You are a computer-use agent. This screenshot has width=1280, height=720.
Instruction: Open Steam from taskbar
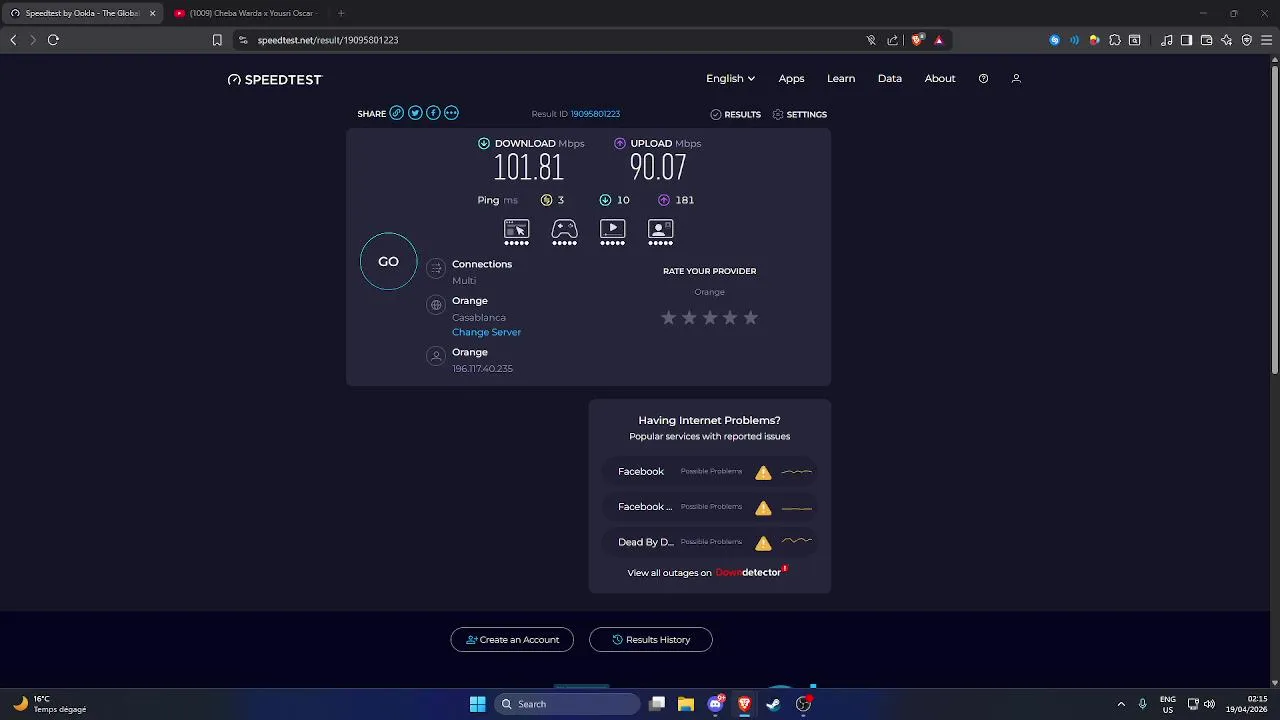(x=773, y=704)
